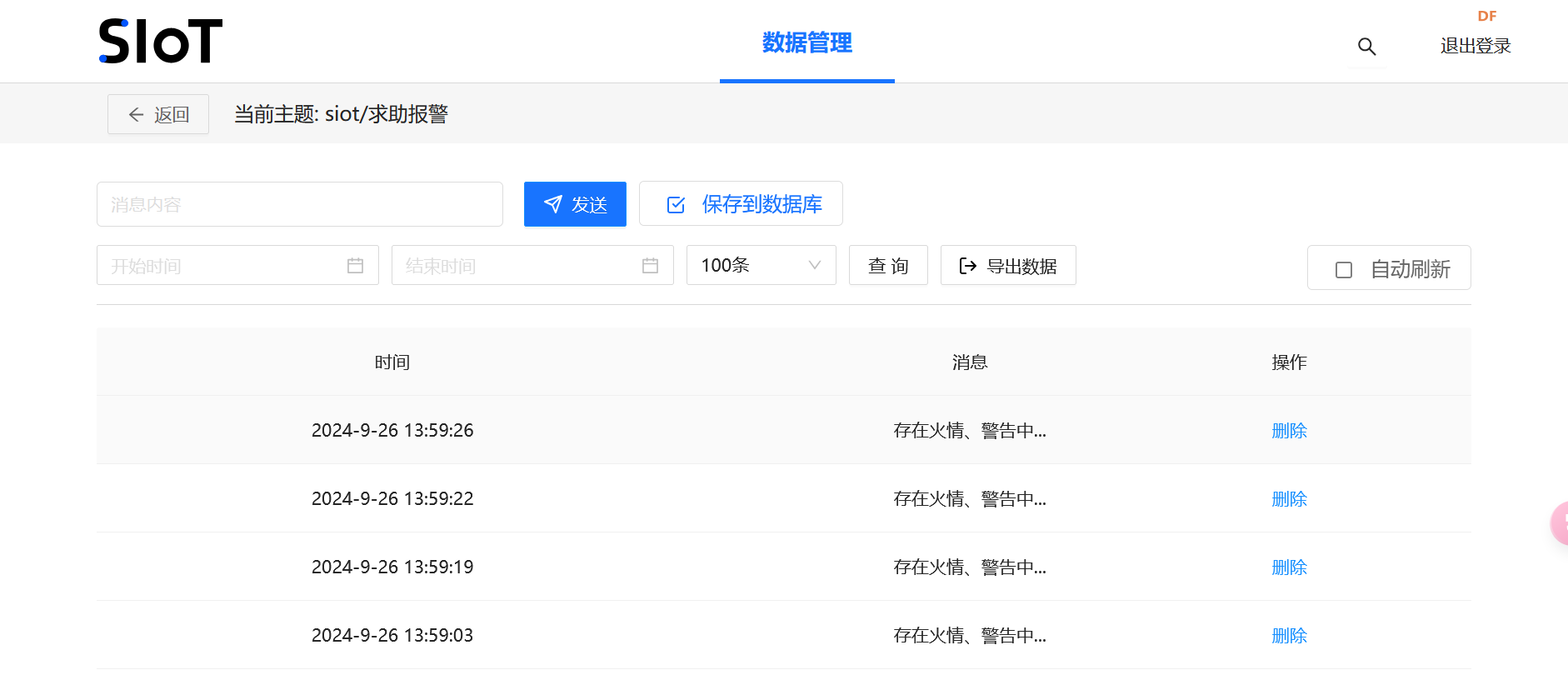The height and width of the screenshot is (690, 1568).
Task: Select timestamp 2024-9-26 13:59:22
Action: pos(392,499)
